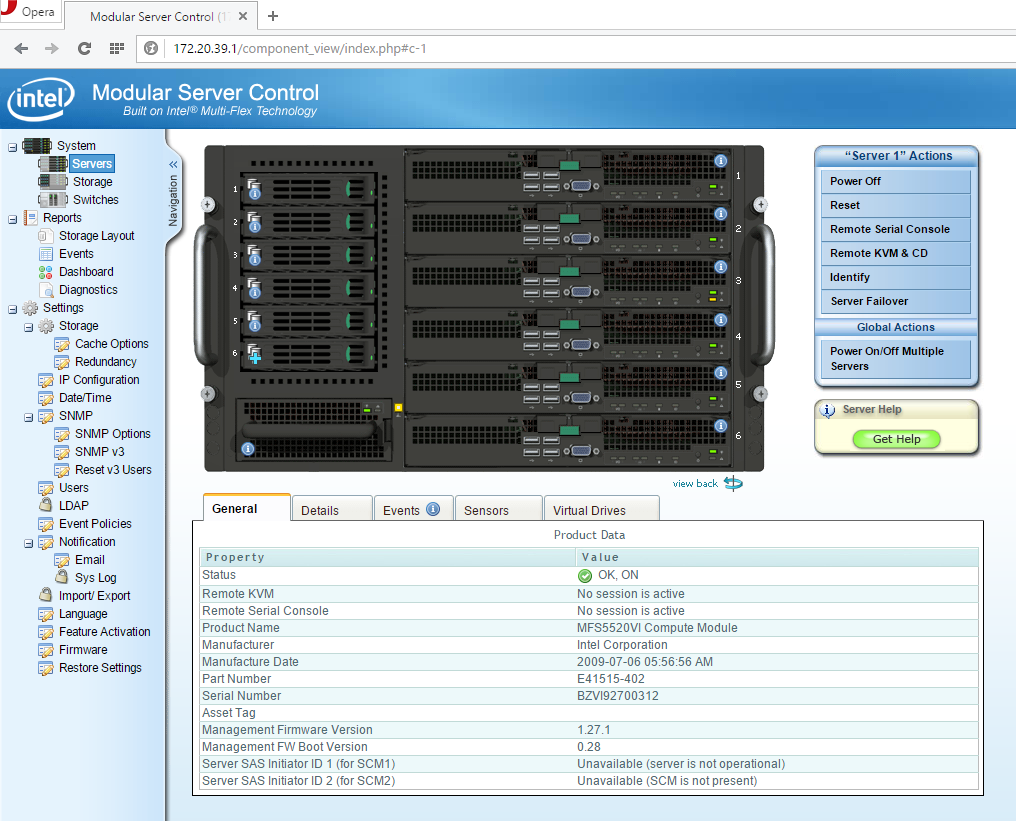Collapse the Reports tree node
This screenshot has height=821, width=1016.
click(12, 220)
